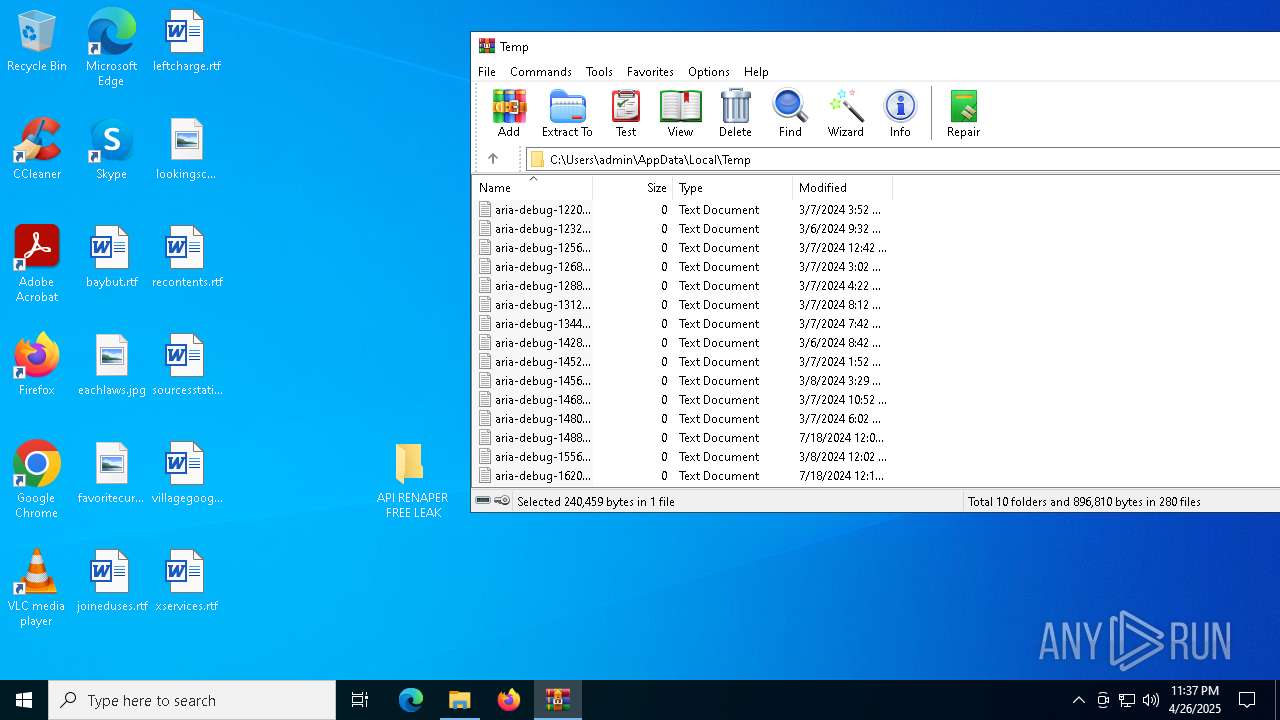Click the View file toolbar icon
The image size is (1280, 720).
click(680, 113)
